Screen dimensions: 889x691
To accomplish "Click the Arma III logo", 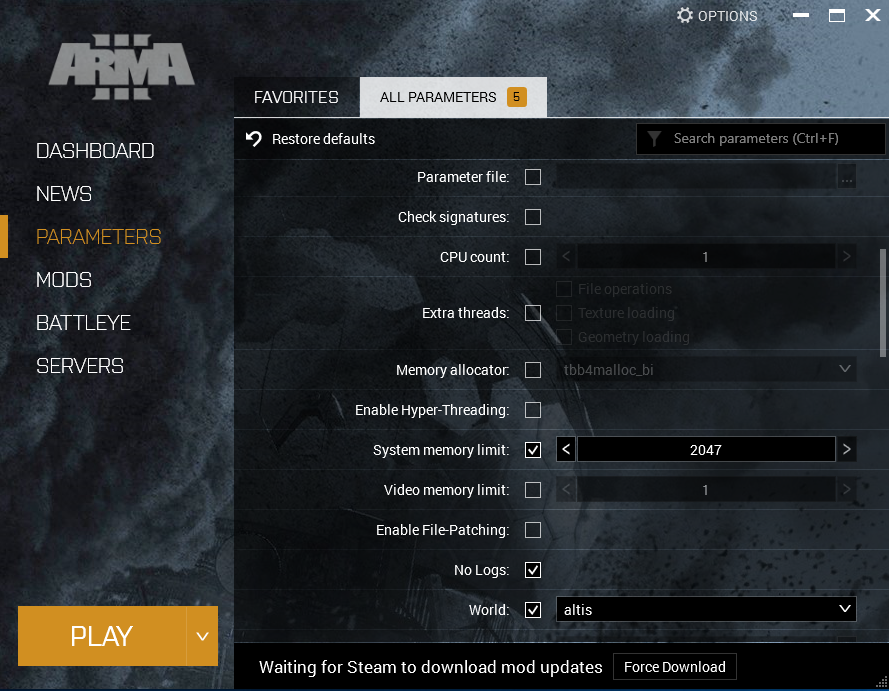I will (121, 67).
